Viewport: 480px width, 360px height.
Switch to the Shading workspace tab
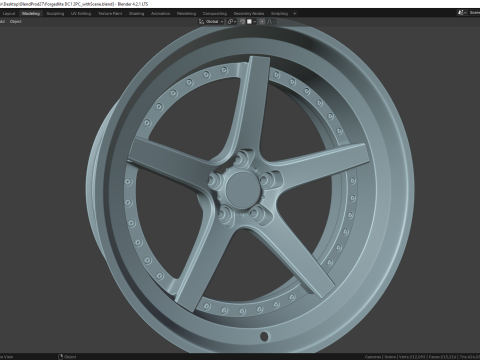[x=137, y=14]
